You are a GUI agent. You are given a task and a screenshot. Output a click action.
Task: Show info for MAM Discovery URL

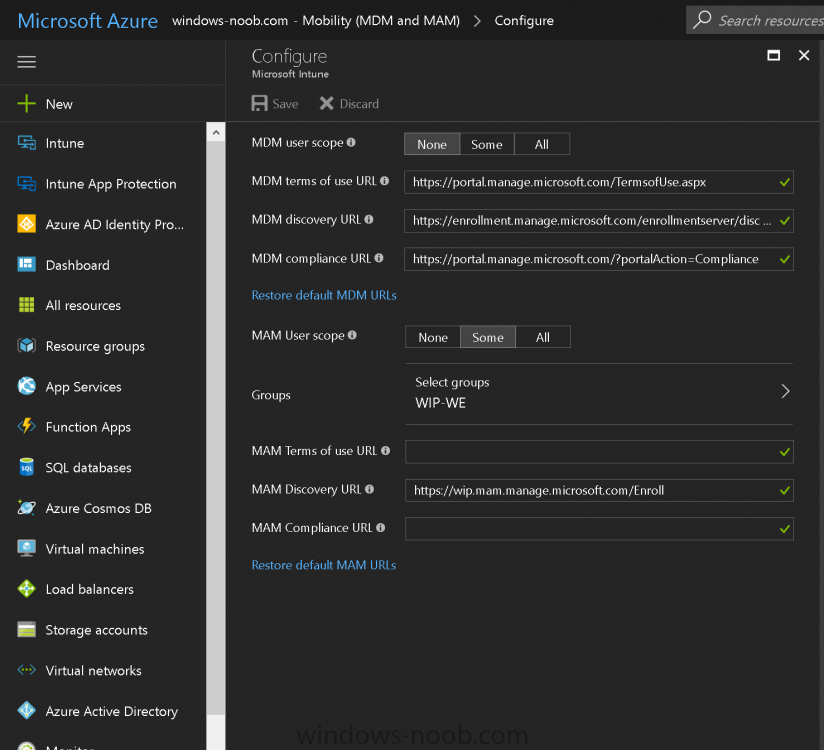tap(369, 489)
